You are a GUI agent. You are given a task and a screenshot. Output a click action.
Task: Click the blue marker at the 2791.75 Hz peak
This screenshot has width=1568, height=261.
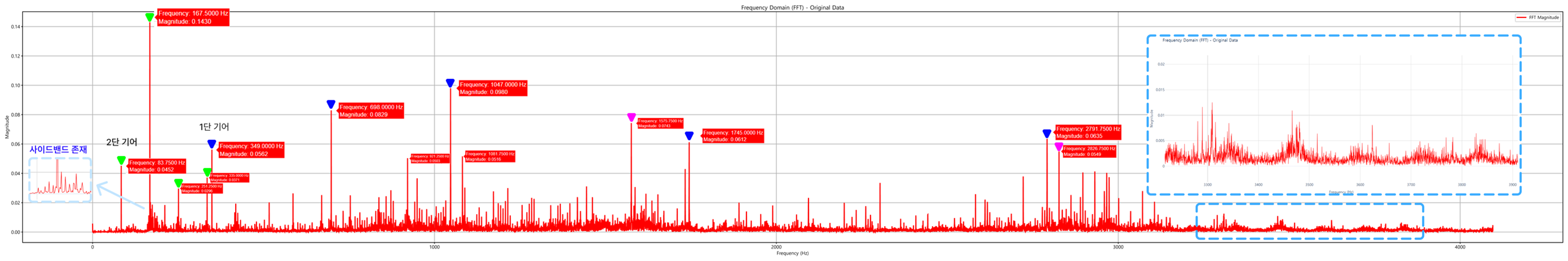click(1046, 134)
